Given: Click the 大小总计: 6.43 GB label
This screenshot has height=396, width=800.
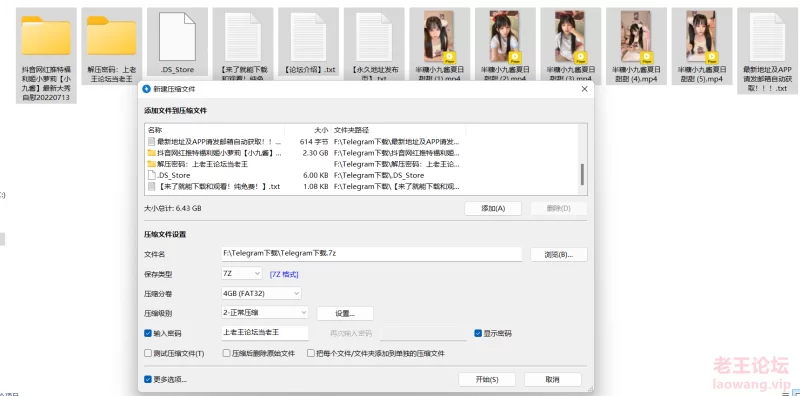Looking at the screenshot, I should click(x=173, y=208).
